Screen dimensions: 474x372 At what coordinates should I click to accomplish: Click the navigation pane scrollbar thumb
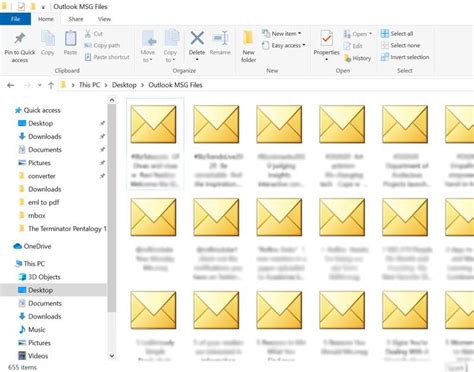pos(112,208)
